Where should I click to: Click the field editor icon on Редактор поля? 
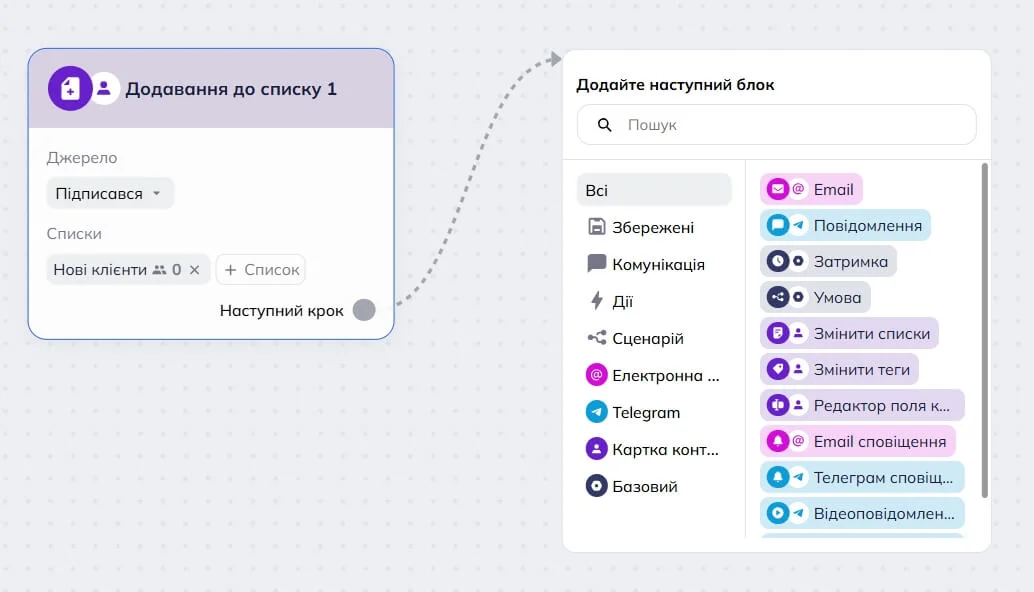777,405
